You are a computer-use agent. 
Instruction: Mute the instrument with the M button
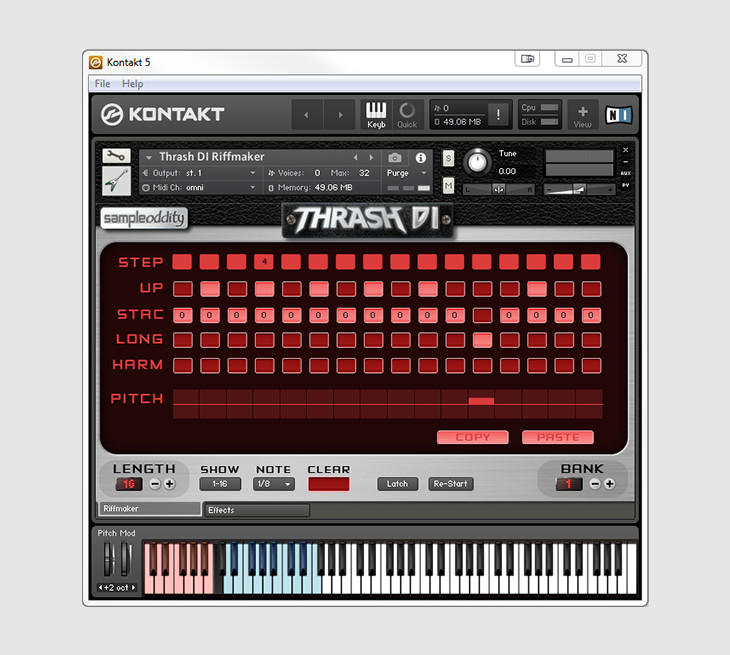click(448, 186)
